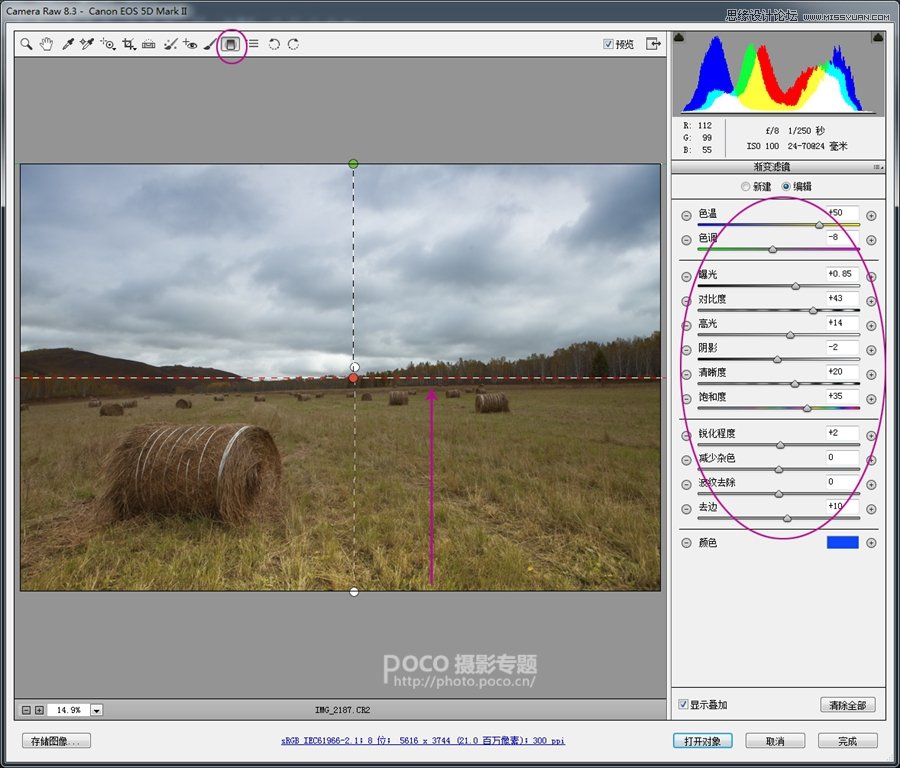Screen dimensions: 900x768
Task: Activate the Graduated Filter tool
Action: 231,44
